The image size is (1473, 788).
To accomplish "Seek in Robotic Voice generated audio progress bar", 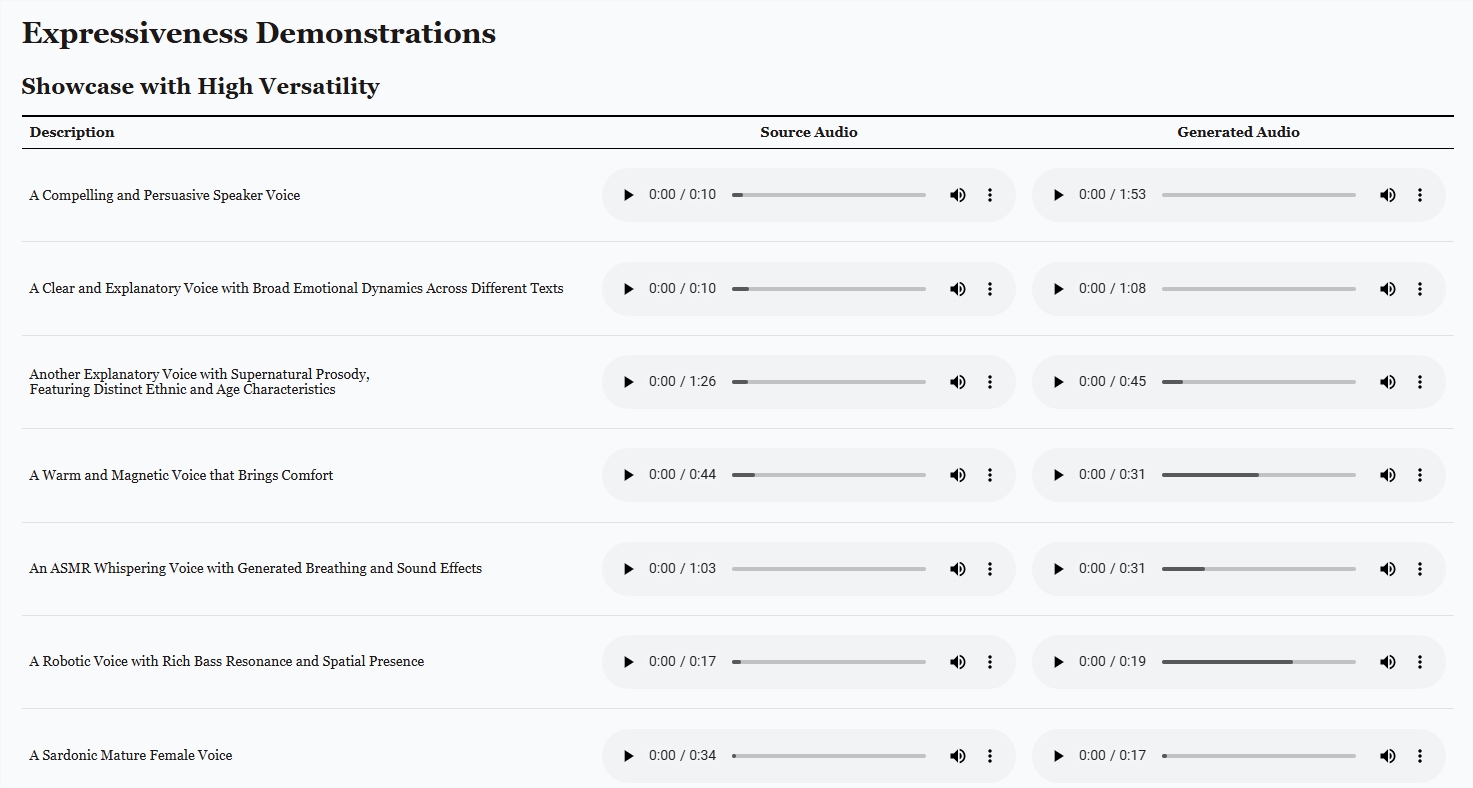I will (x=1258, y=662).
